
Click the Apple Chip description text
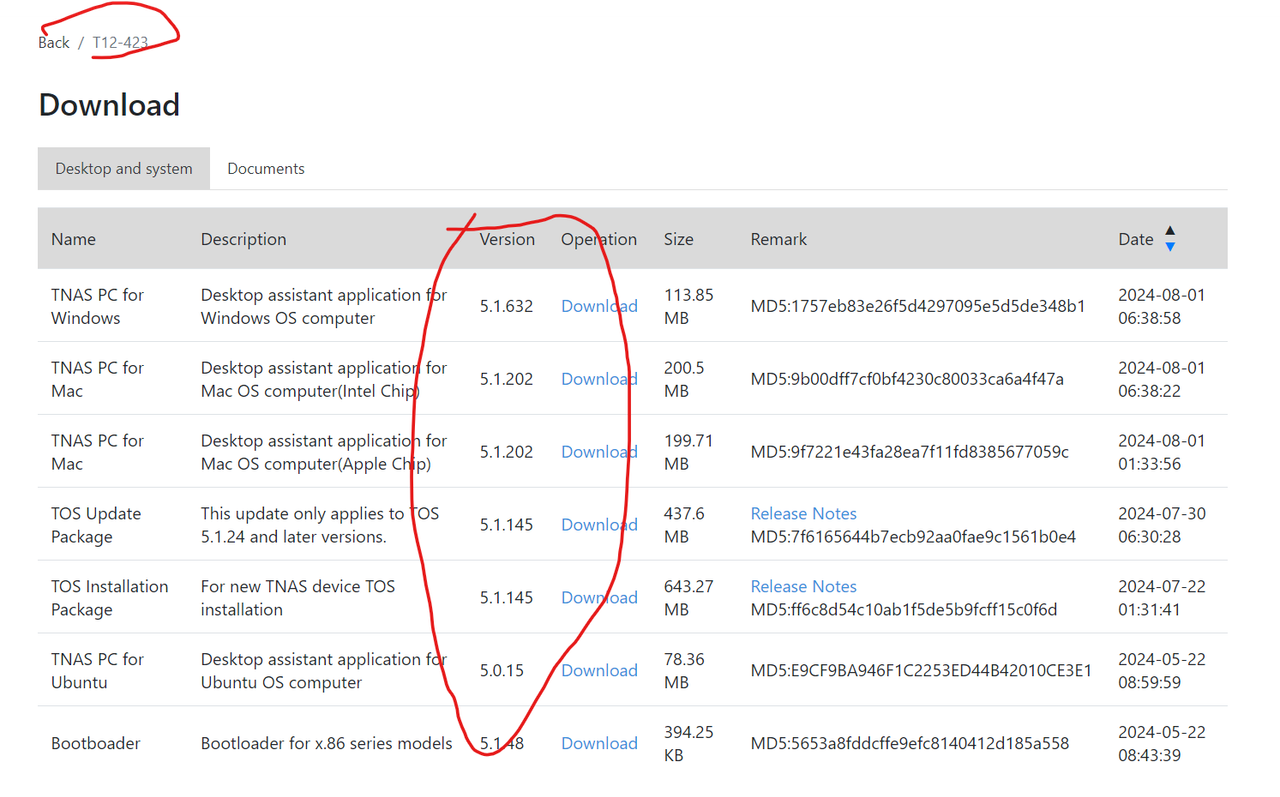tap(324, 452)
